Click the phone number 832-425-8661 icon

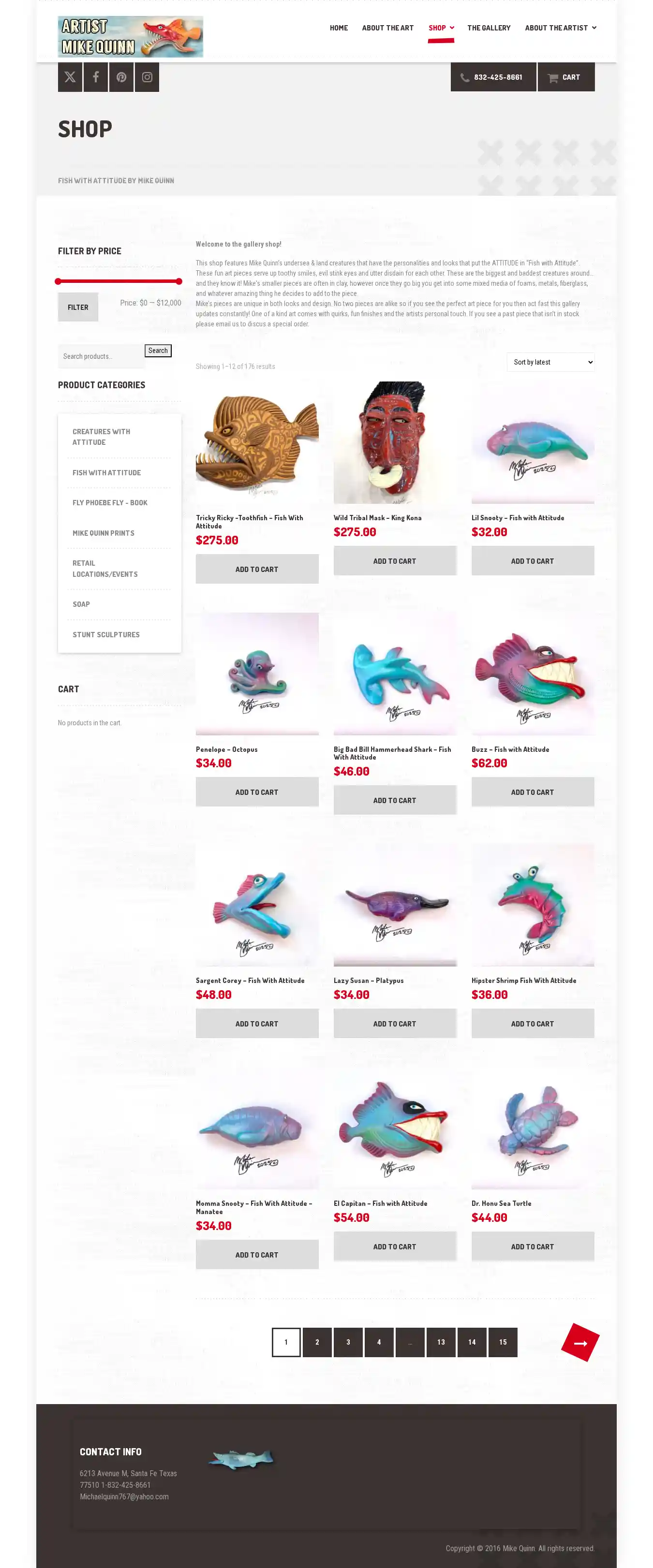point(465,78)
